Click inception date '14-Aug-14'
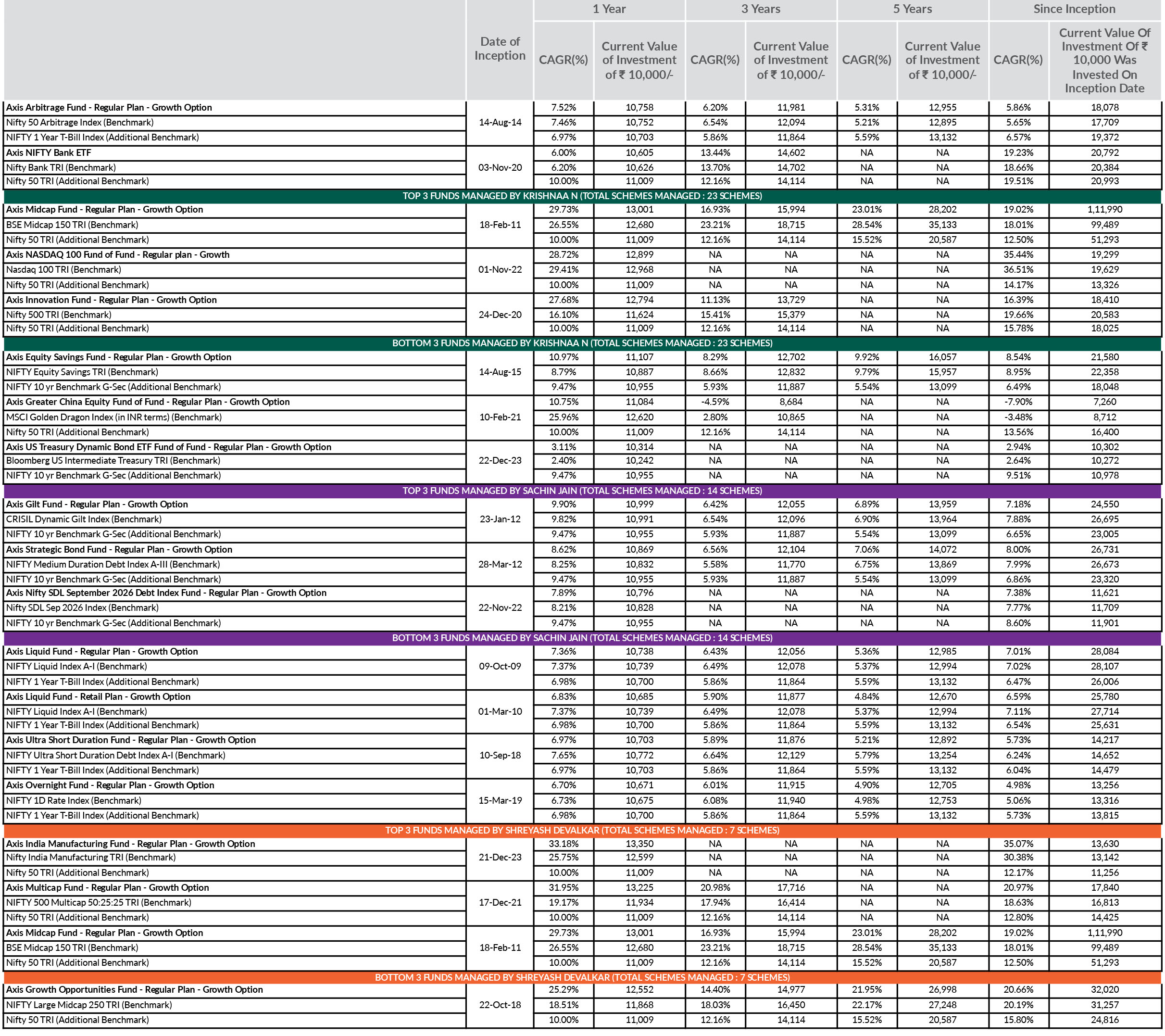Viewport: 1165px width, 1036px height. (500, 122)
